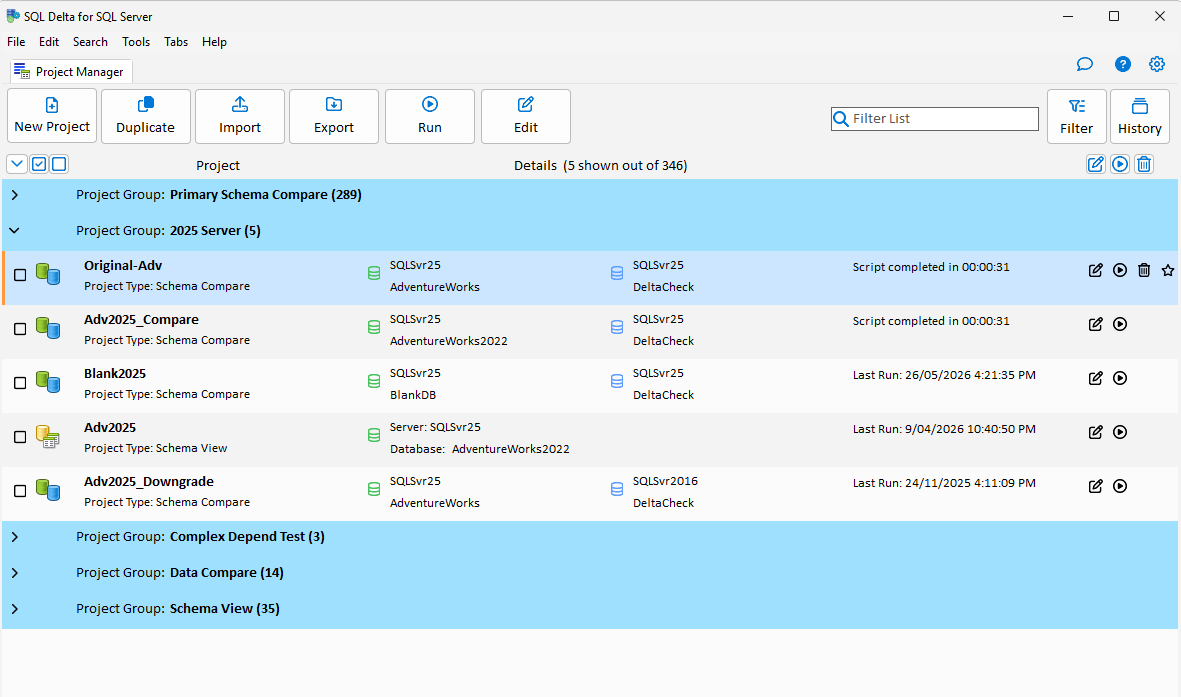The image size is (1181, 697).
Task: Click edit icon for Blank2025 row
Action: click(1096, 378)
